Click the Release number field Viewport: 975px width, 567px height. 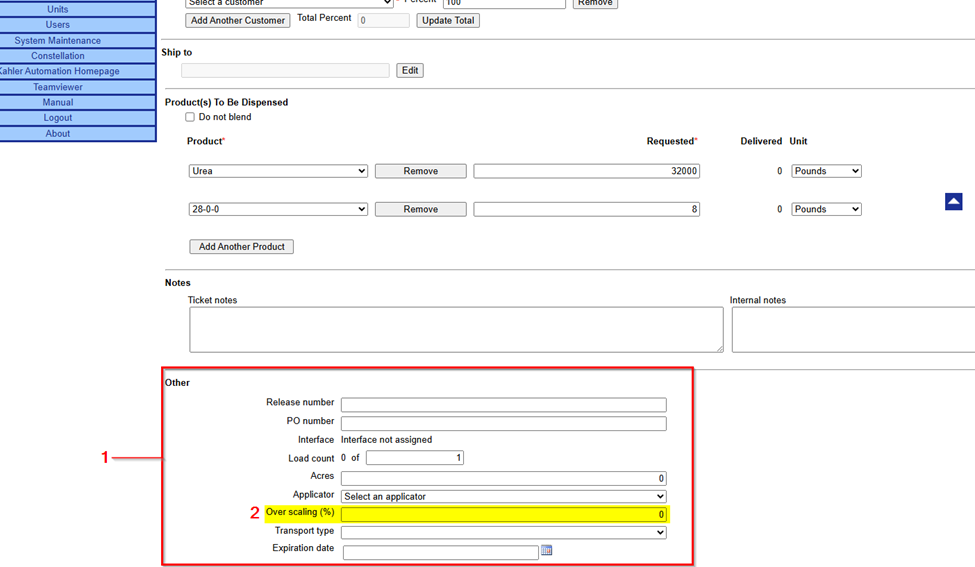tap(503, 405)
